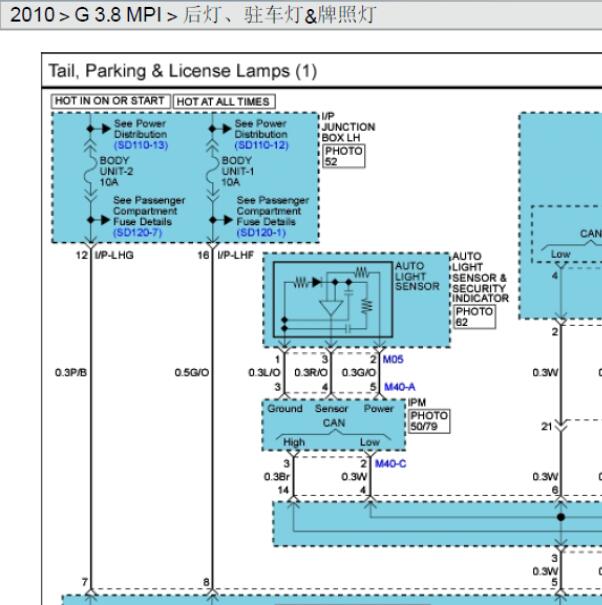Select the BODY UNIT-2 10A fuse symbol

pyautogui.click(x=91, y=170)
